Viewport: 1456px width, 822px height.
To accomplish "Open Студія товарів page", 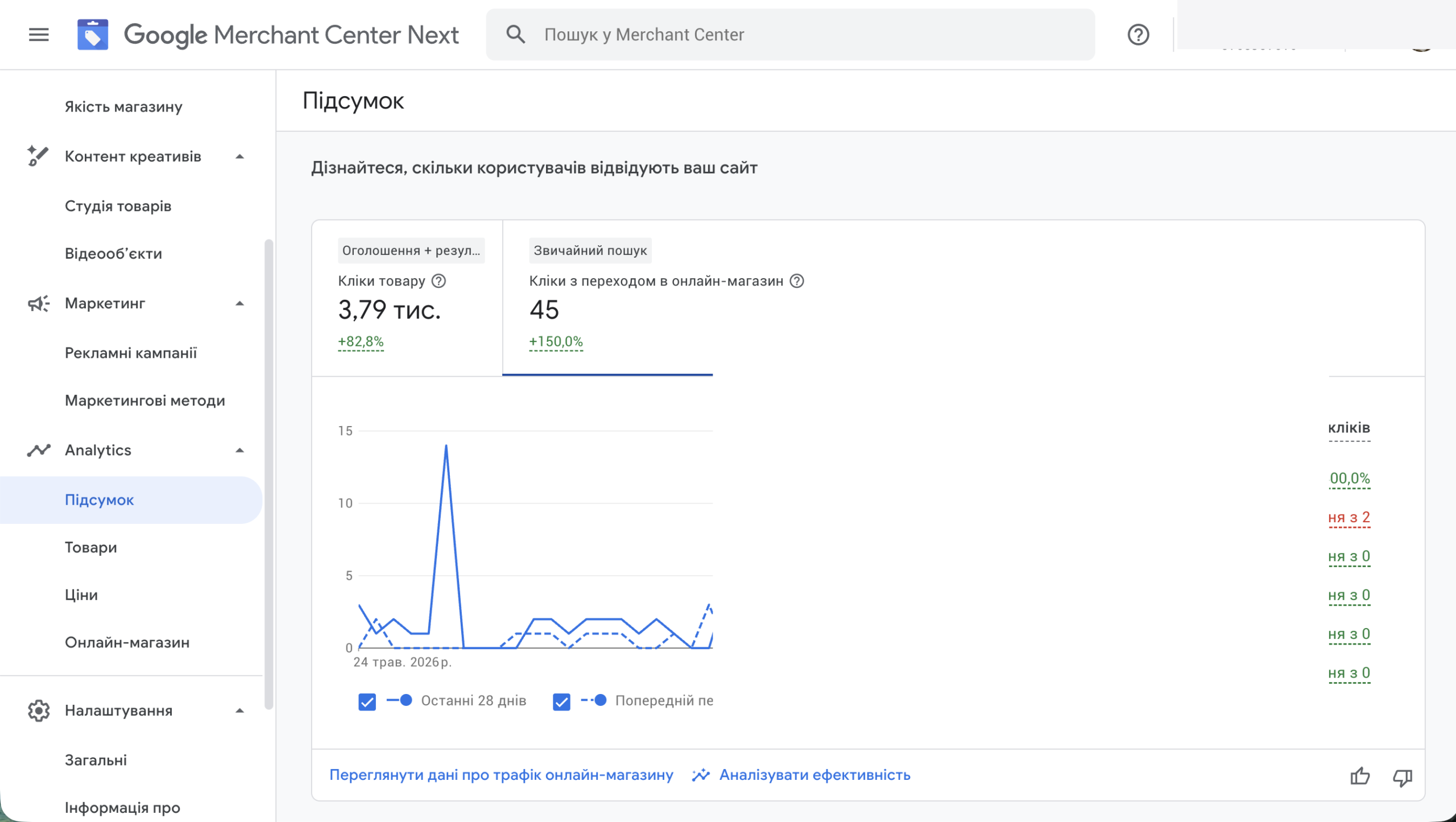I will [118, 206].
